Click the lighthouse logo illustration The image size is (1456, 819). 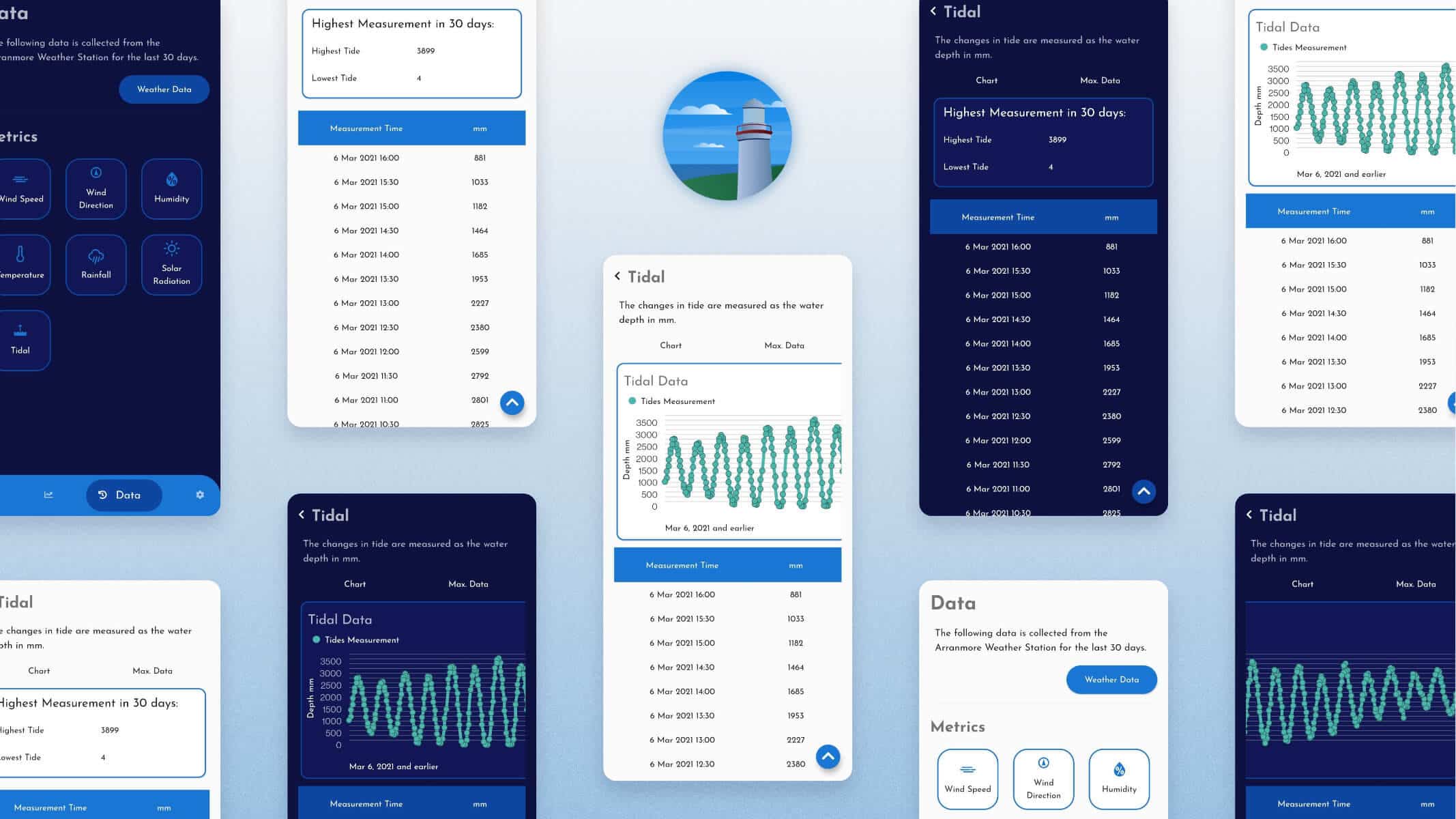[727, 136]
